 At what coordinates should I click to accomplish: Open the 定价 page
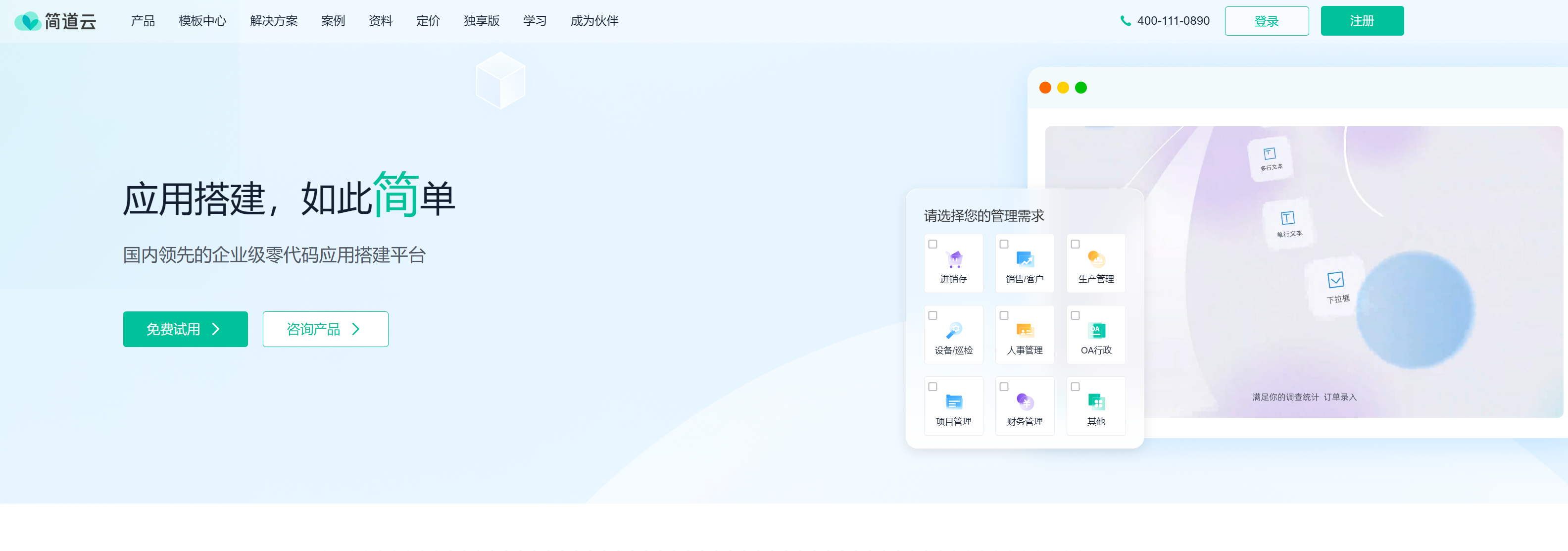coord(428,21)
